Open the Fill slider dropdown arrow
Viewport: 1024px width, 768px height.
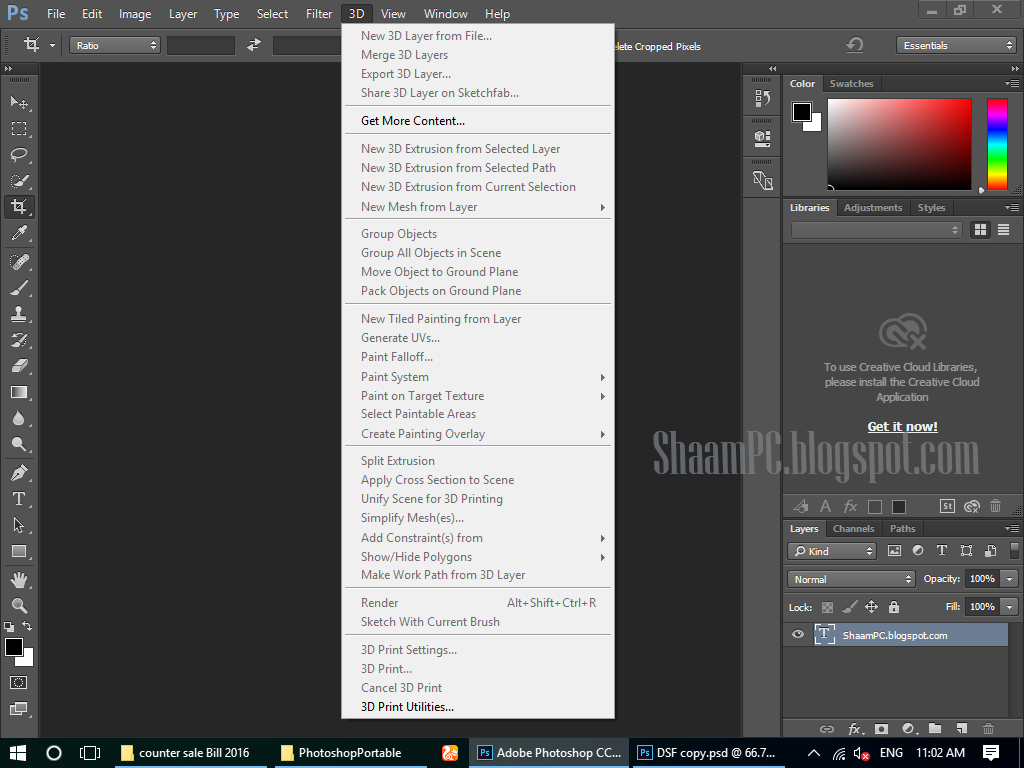click(1010, 607)
